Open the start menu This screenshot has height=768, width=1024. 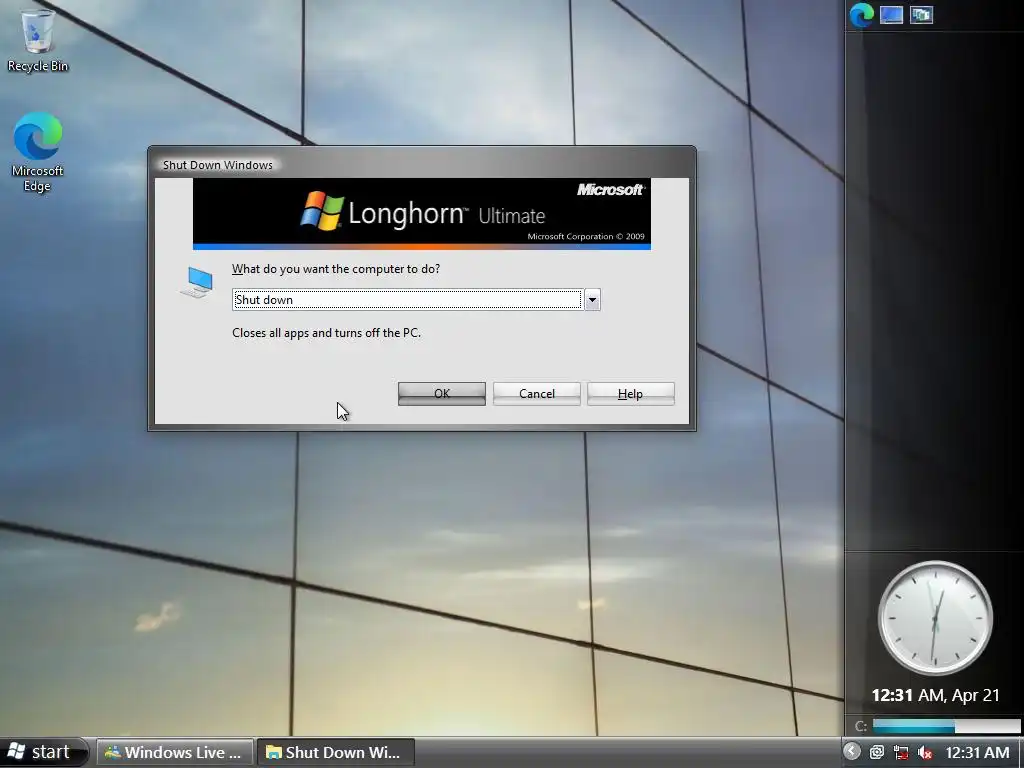coord(42,752)
